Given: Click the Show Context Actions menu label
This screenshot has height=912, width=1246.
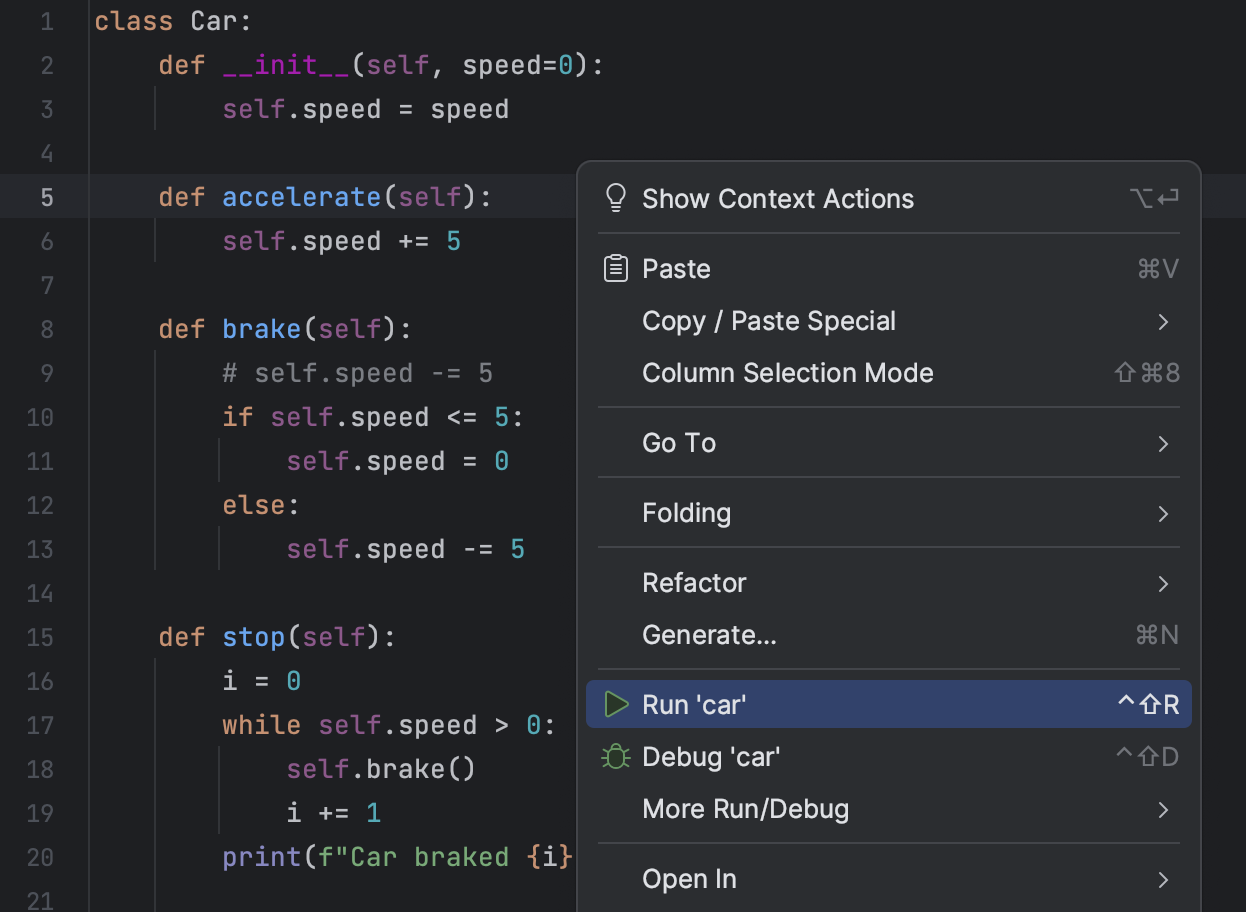Looking at the screenshot, I should [777, 199].
